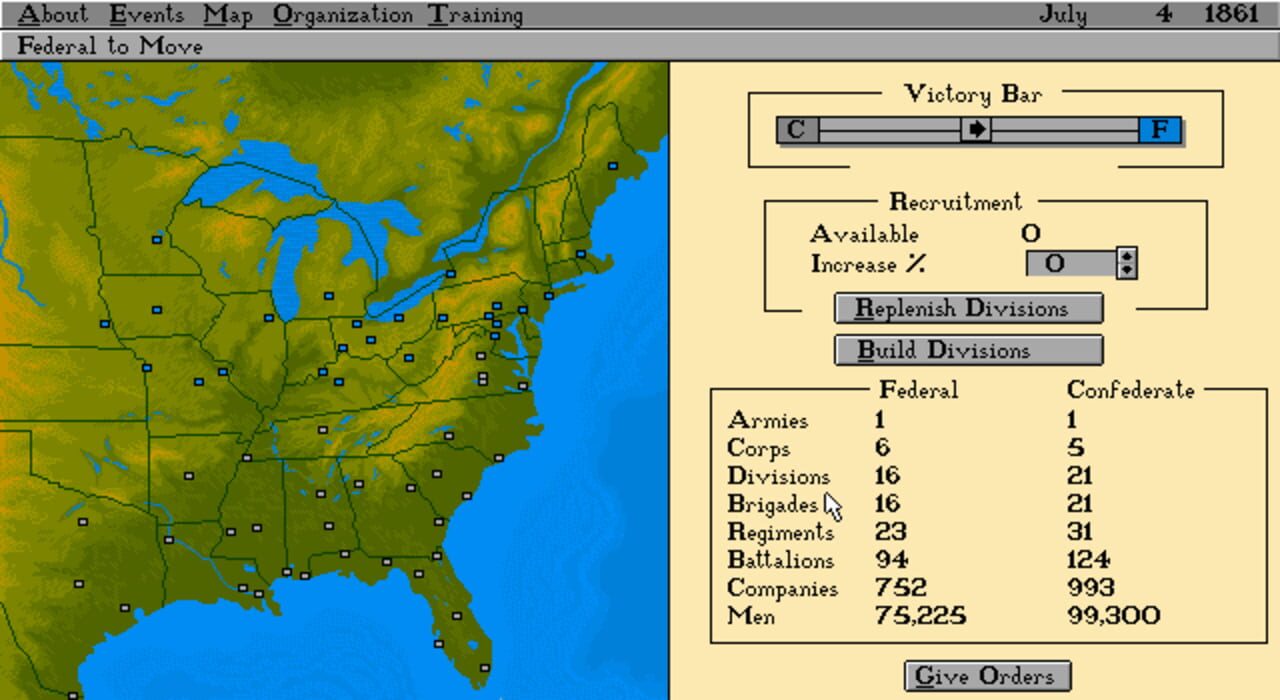Screen dimensions: 1280x700
Task: Lower Increase % with the down arrow
Action: tap(1128, 271)
